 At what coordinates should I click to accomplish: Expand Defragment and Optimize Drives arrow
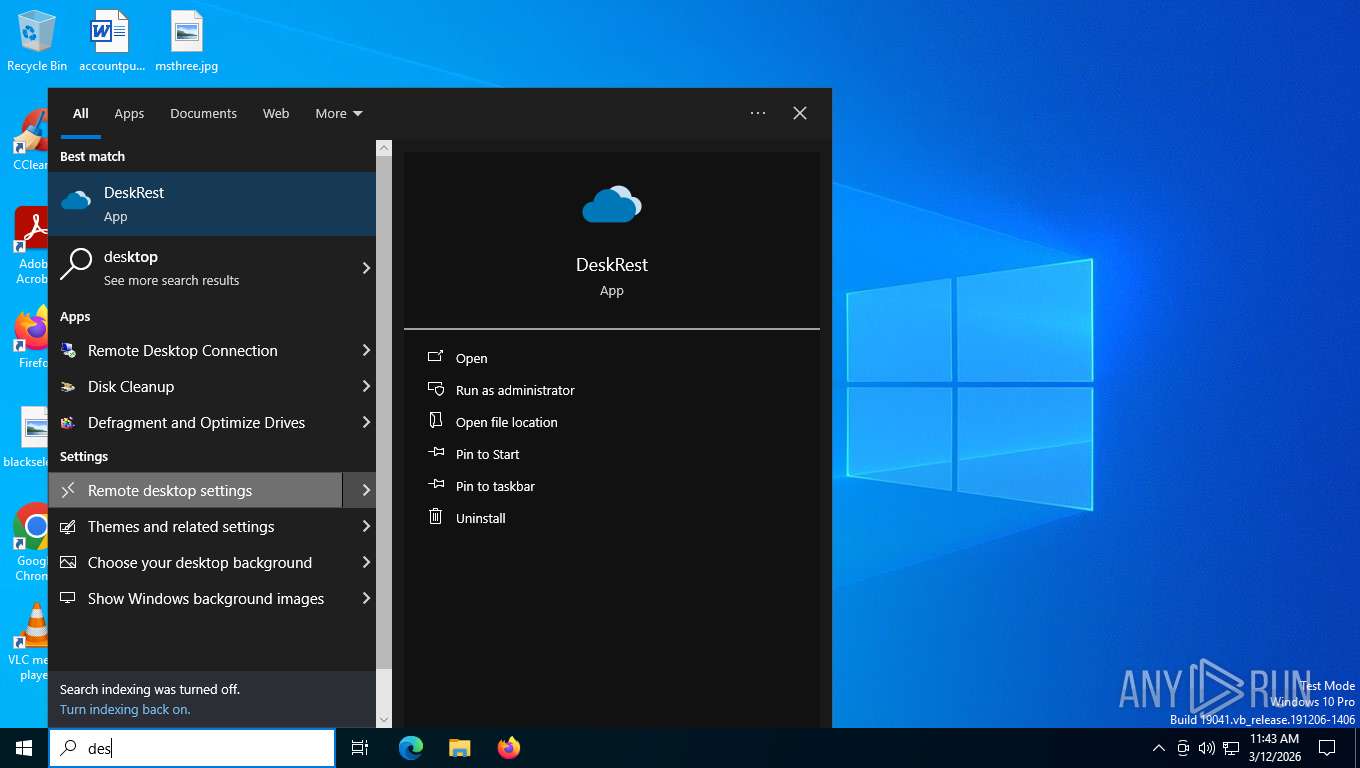[x=366, y=423]
